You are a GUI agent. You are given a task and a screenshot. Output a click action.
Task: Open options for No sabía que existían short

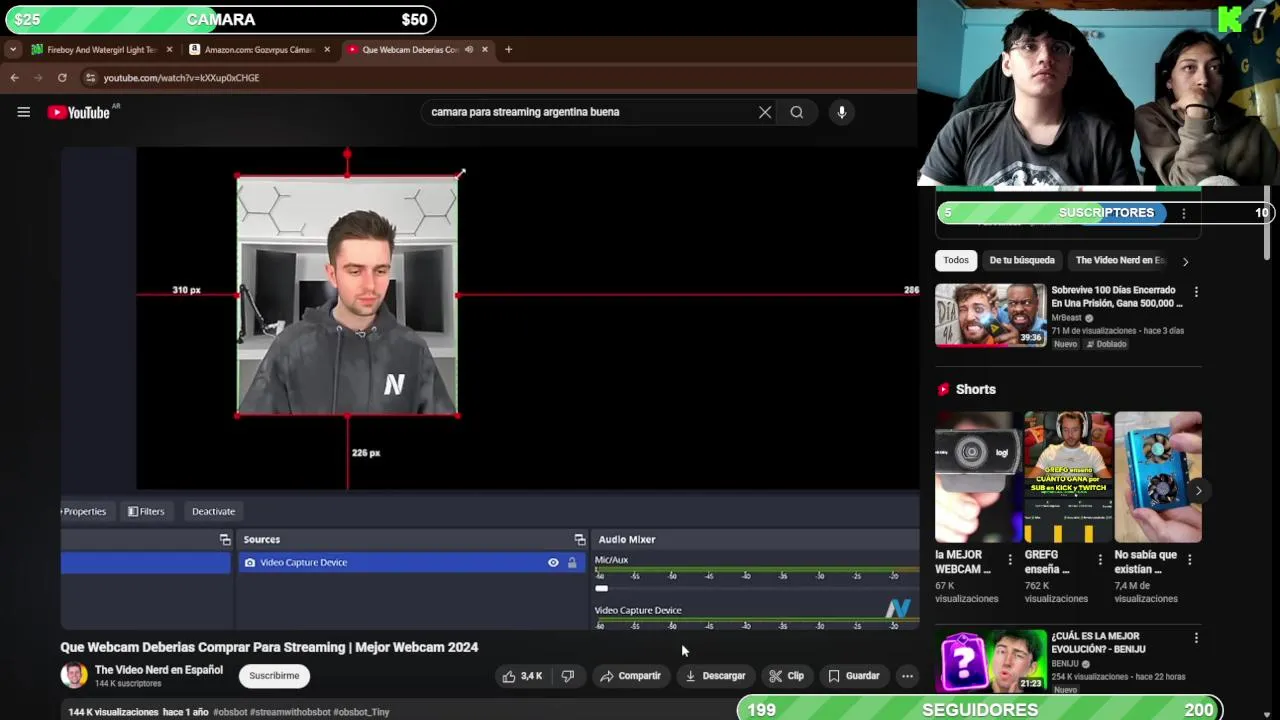click(x=1189, y=560)
